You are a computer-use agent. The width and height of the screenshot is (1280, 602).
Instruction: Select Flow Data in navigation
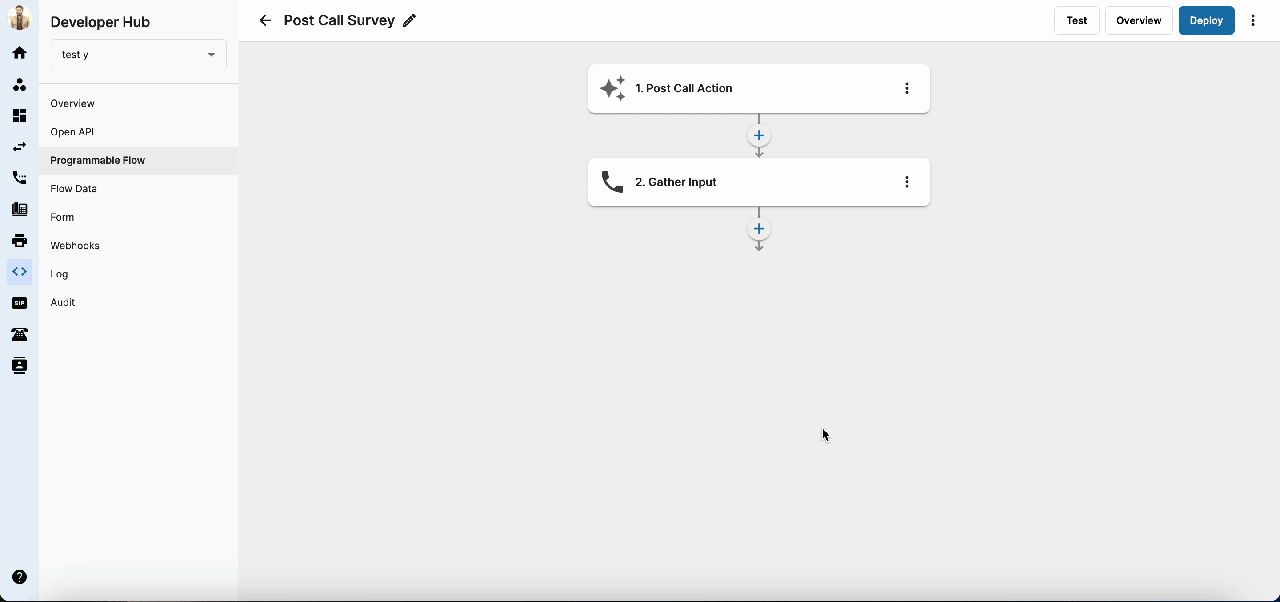click(x=73, y=188)
